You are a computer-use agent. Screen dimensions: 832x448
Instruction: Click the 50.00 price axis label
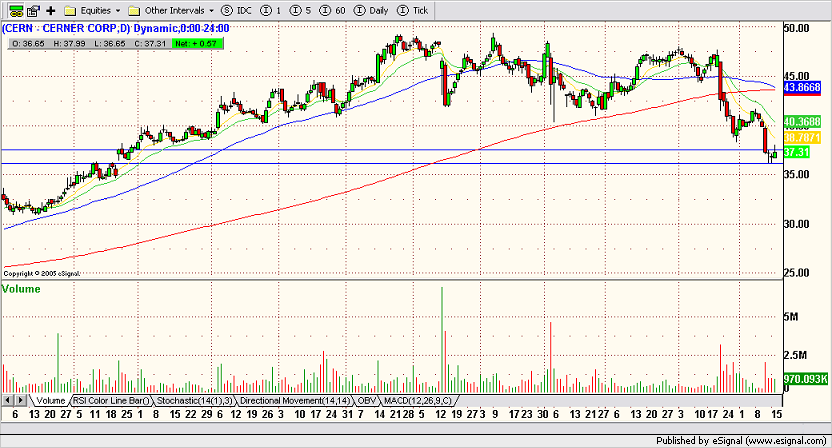(x=796, y=28)
